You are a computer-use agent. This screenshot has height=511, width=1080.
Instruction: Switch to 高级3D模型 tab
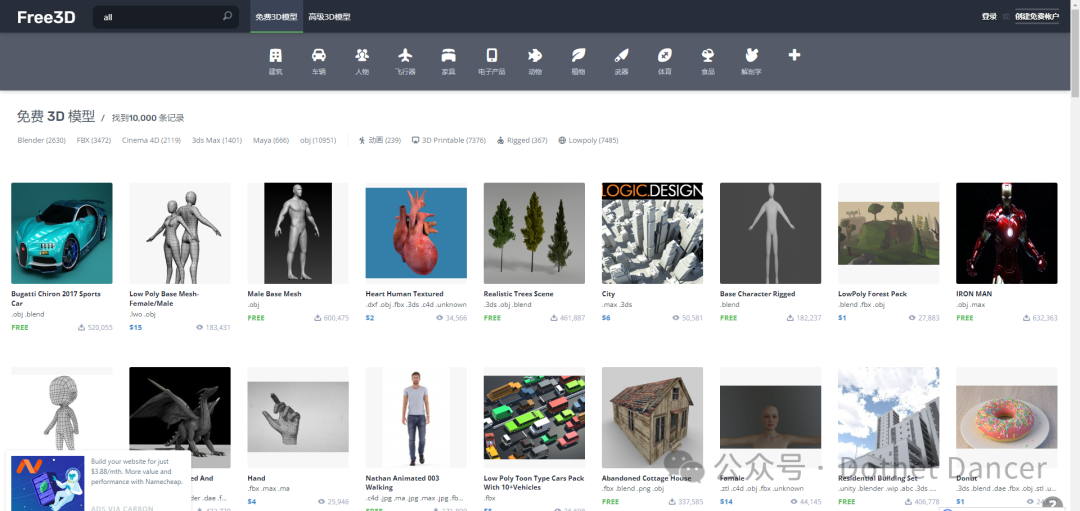(x=329, y=17)
